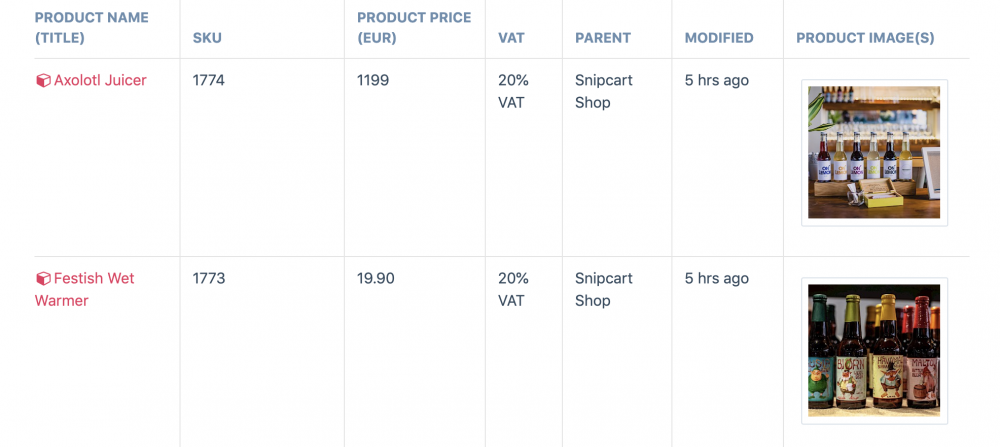1000x447 pixels.
Task: Click 20% VAT cell in Axolotl Juicer row
Action: (x=513, y=91)
